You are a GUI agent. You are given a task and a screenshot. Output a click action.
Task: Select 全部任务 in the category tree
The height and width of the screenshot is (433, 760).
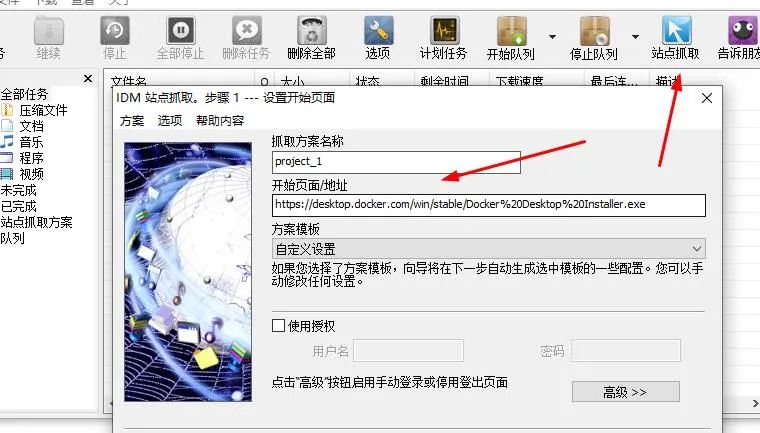tap(24, 94)
